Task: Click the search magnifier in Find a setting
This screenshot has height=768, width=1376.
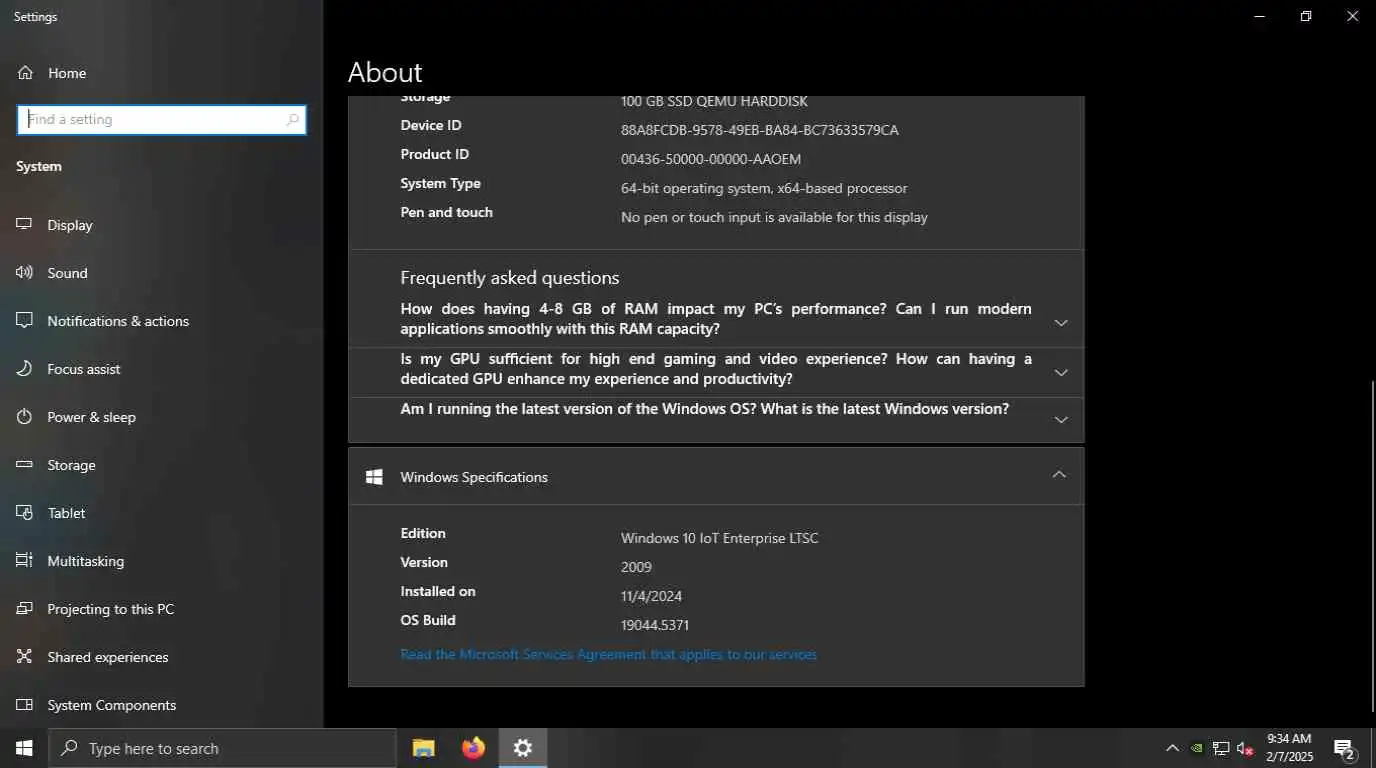Action: (x=292, y=120)
